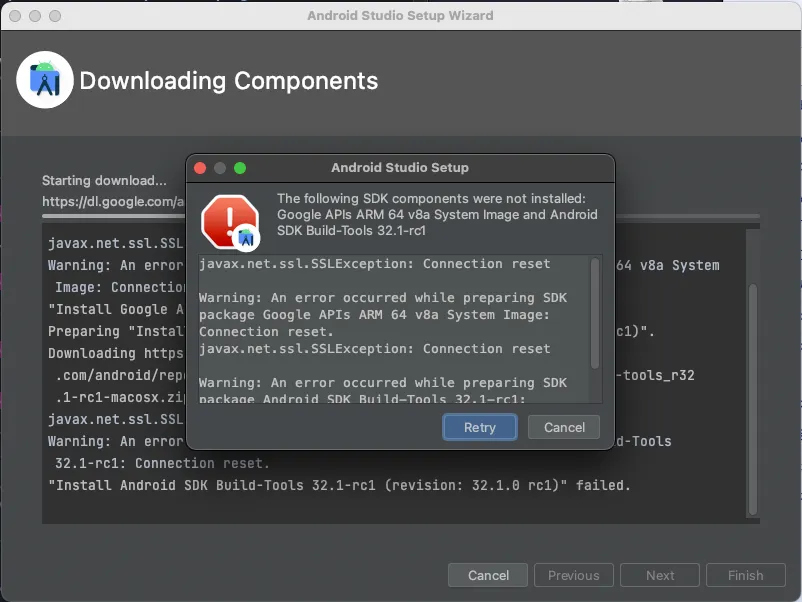Click the https://dl.google.com download URL text

(x=114, y=202)
